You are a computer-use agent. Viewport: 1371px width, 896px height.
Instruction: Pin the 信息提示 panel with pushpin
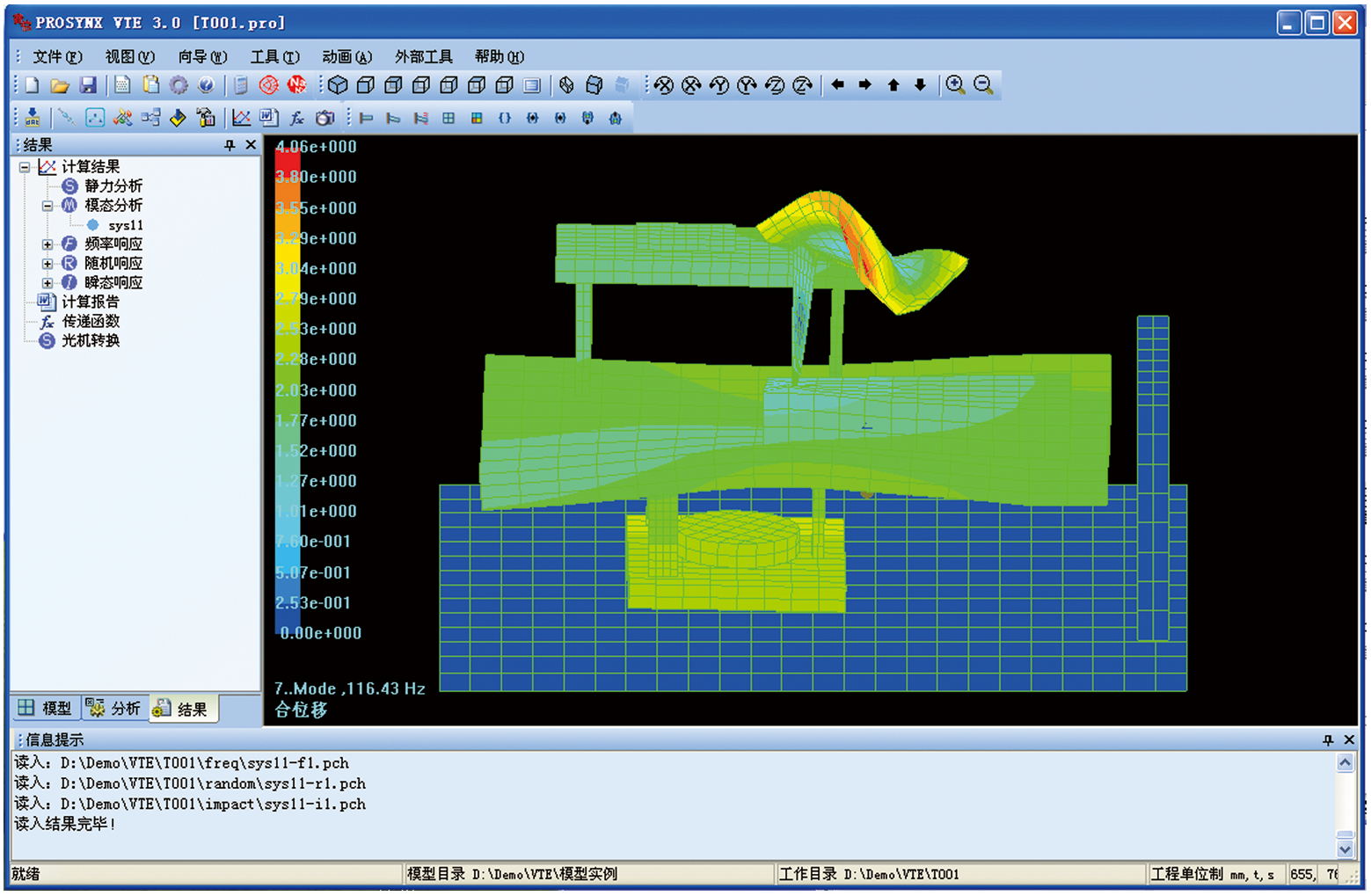coord(1328,740)
